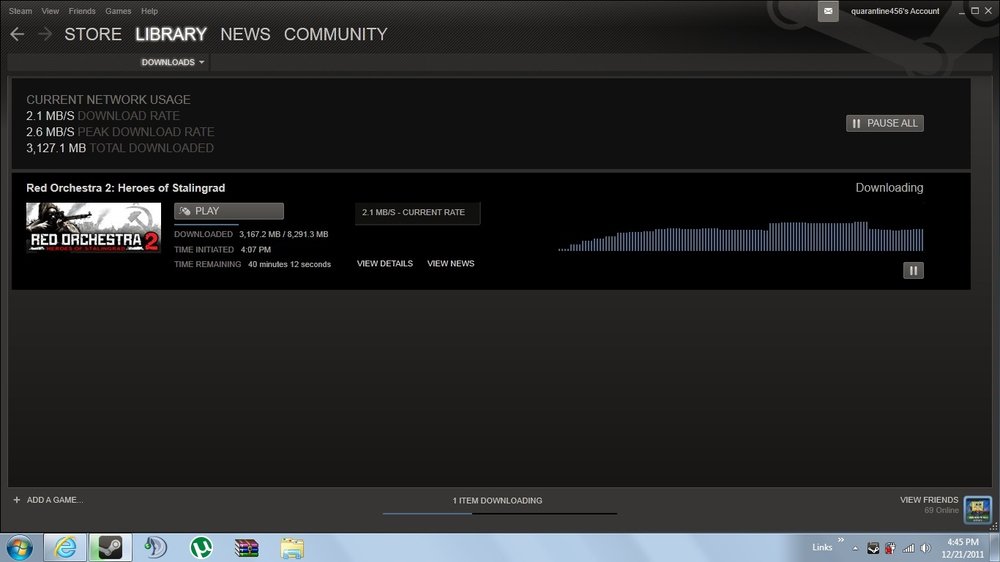Click 'Downloading' status text
This screenshot has height=562, width=1000.
pos(889,188)
